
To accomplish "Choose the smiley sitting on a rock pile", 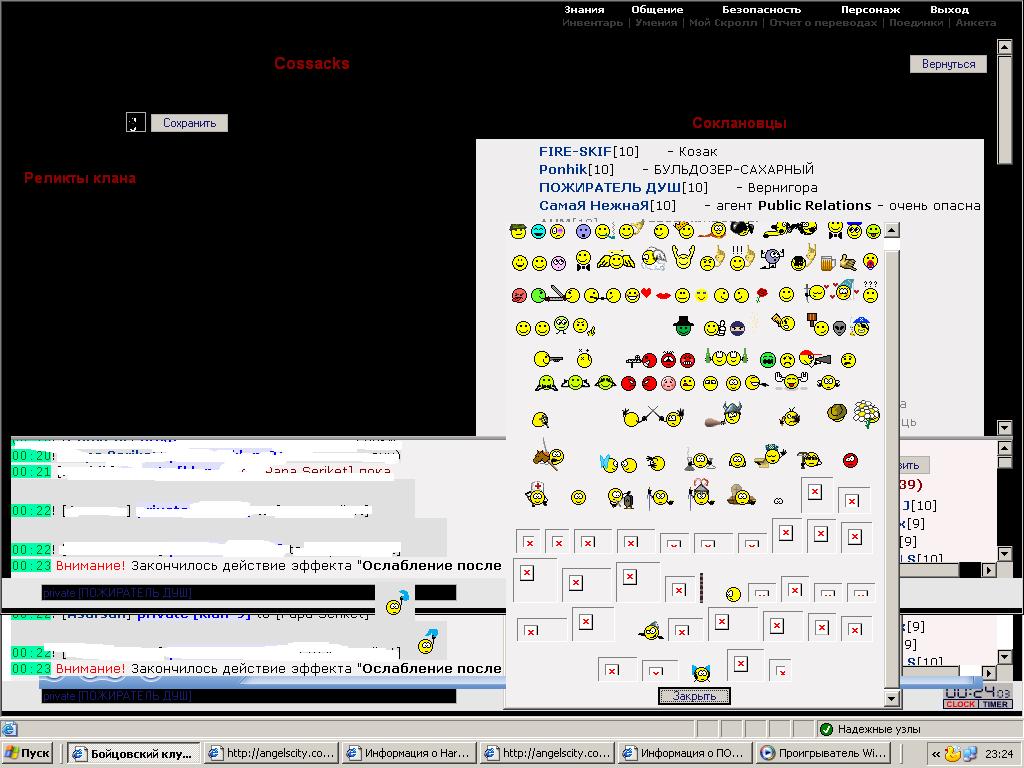I will click(x=741, y=495).
